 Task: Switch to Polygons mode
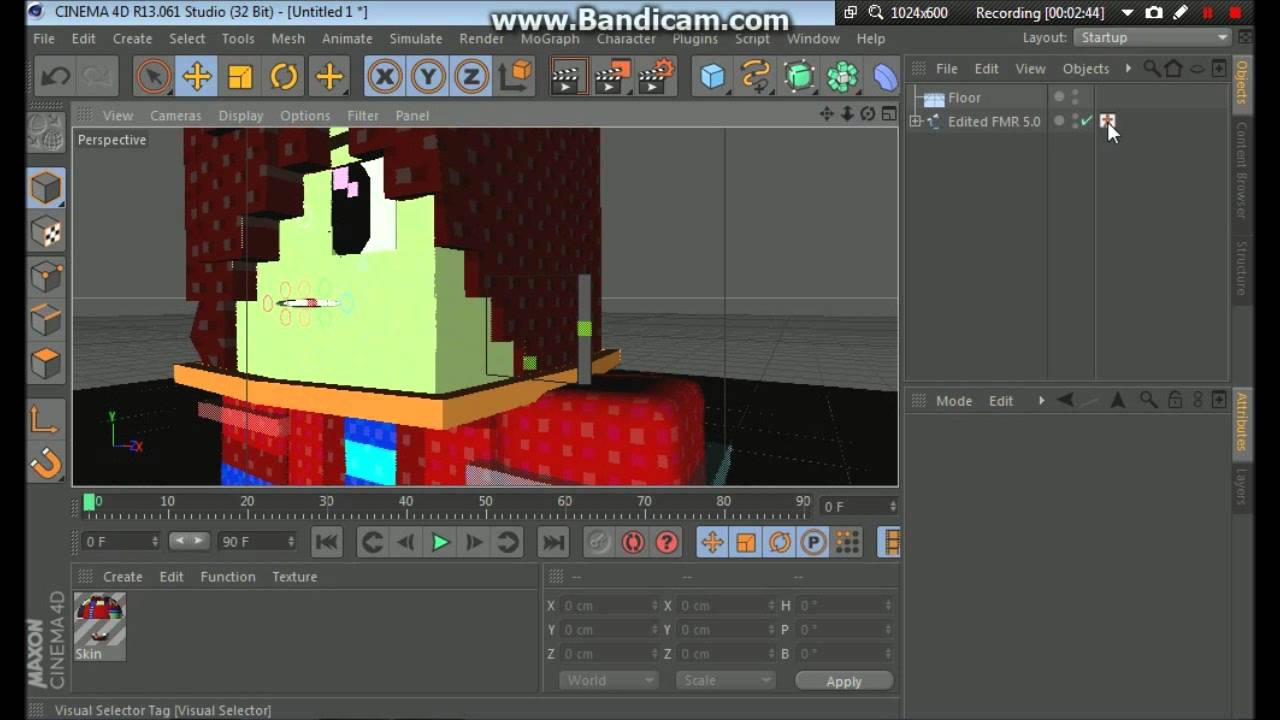46,363
